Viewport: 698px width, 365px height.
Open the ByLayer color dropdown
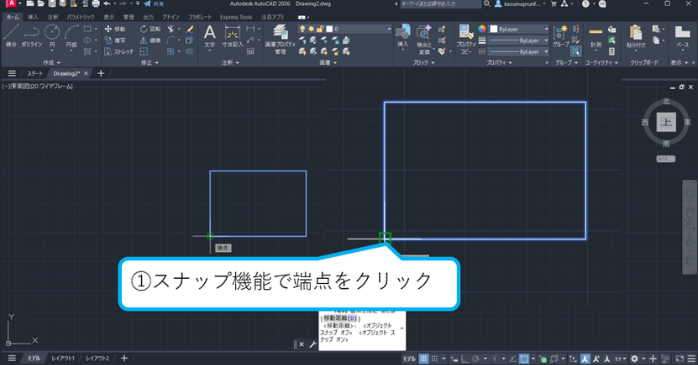coord(519,29)
